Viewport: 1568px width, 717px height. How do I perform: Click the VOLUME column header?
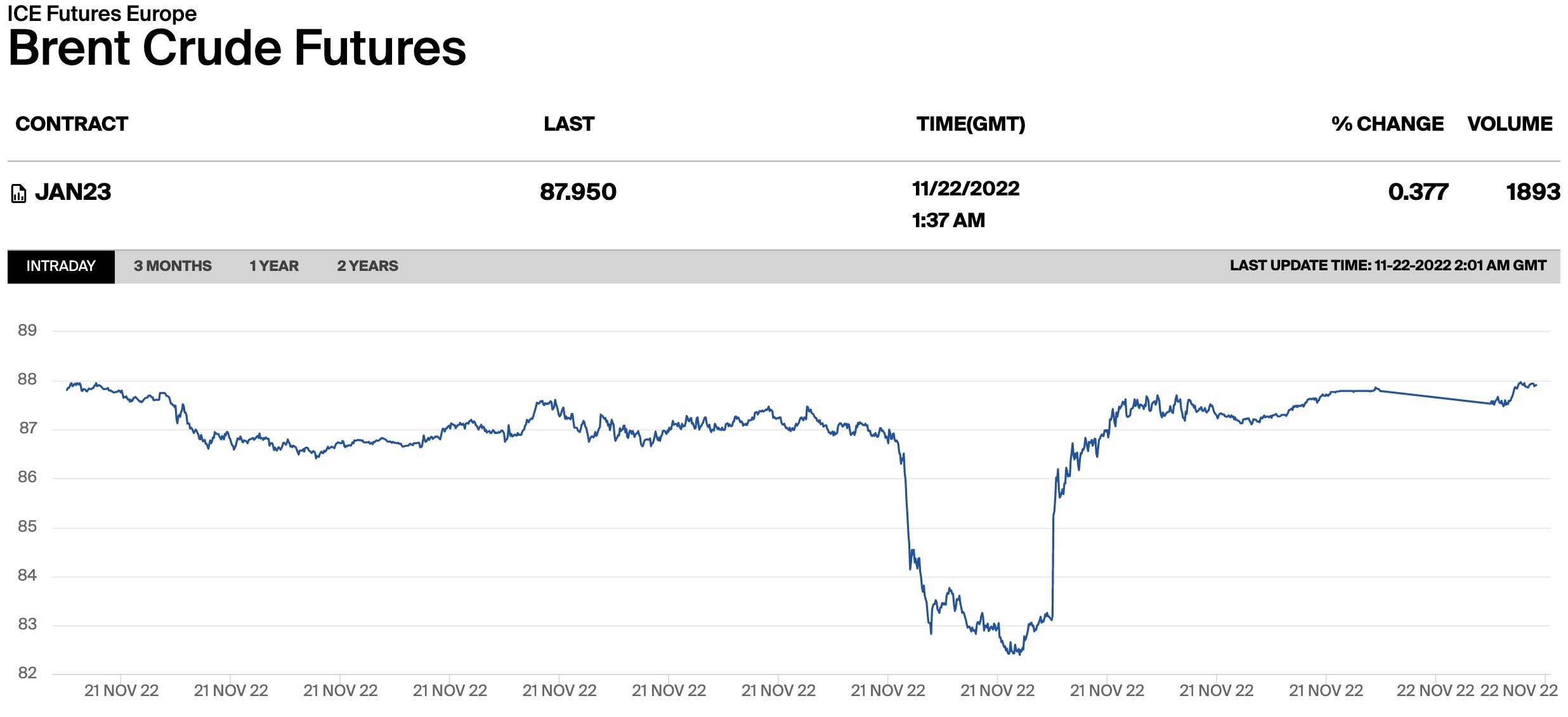click(1510, 124)
